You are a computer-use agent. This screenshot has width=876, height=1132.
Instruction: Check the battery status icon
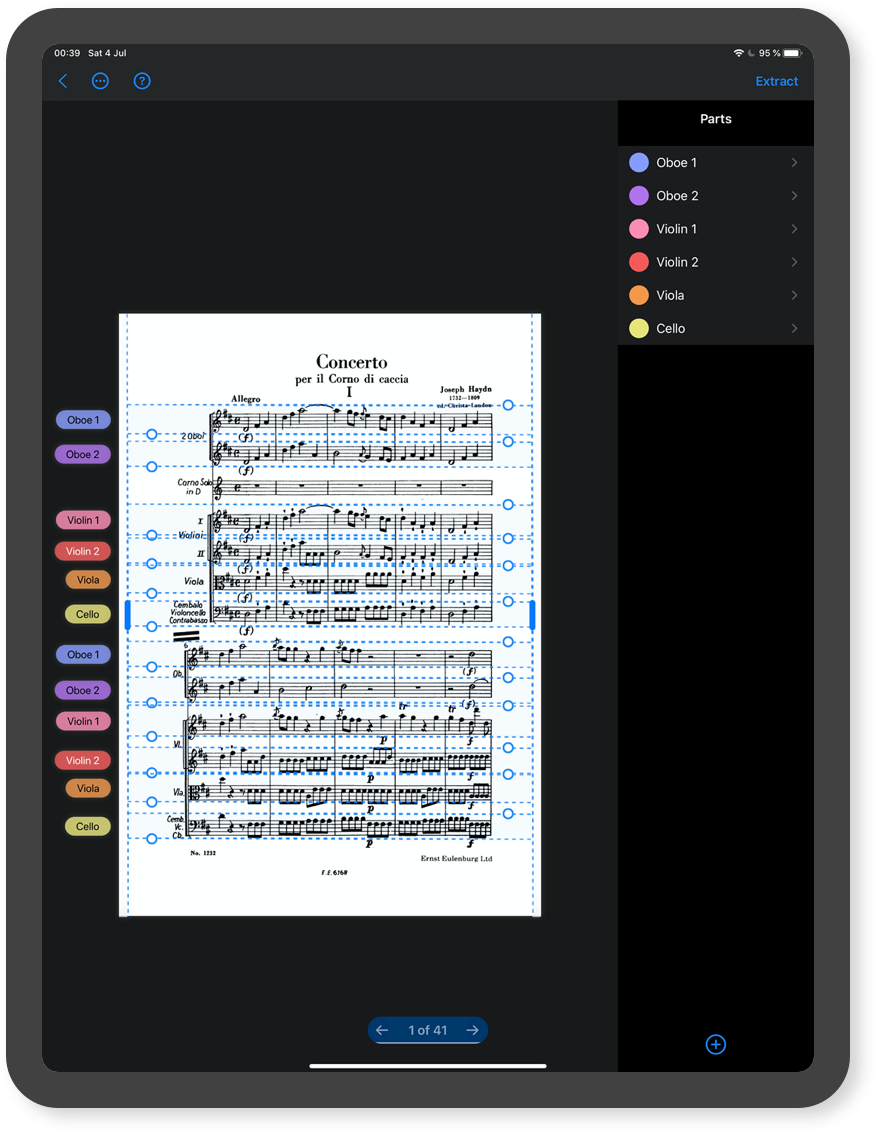[x=793, y=53]
